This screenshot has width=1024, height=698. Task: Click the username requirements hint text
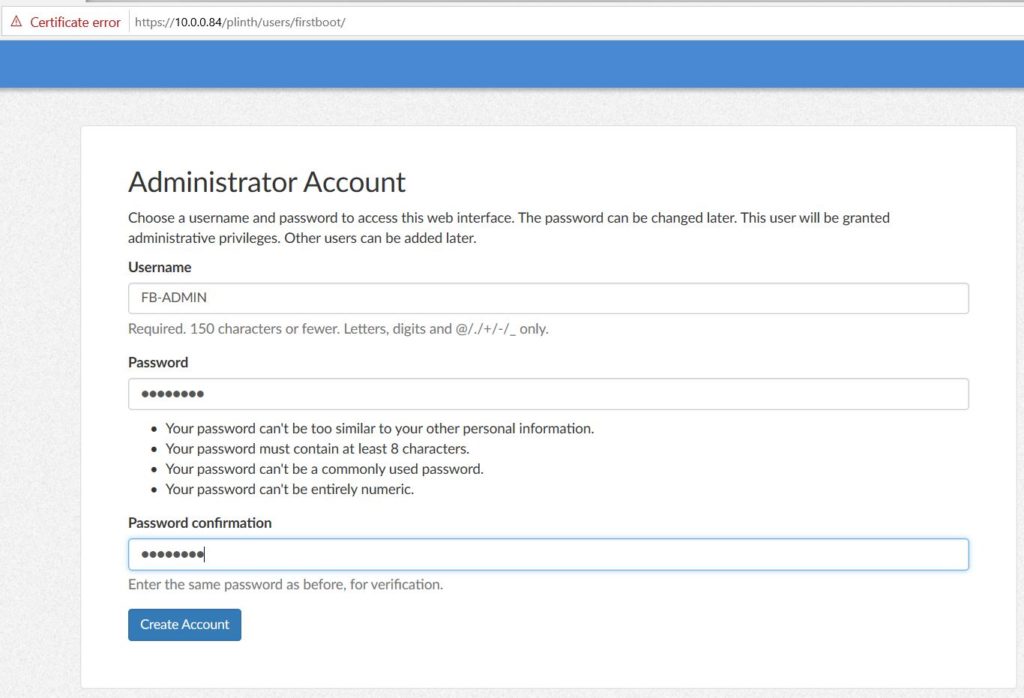338,328
